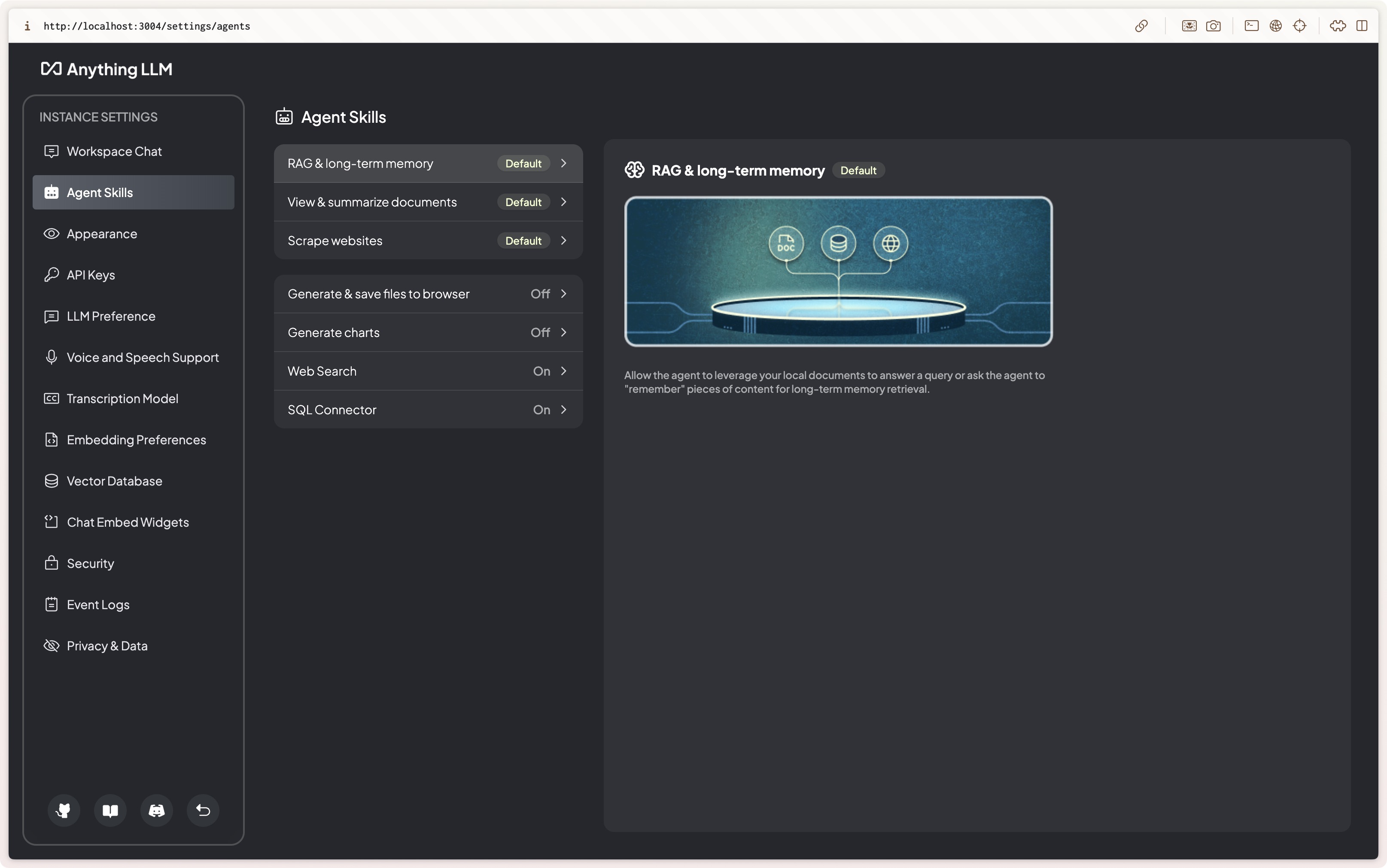Expand chevron for View & summarize documents

pos(564,202)
